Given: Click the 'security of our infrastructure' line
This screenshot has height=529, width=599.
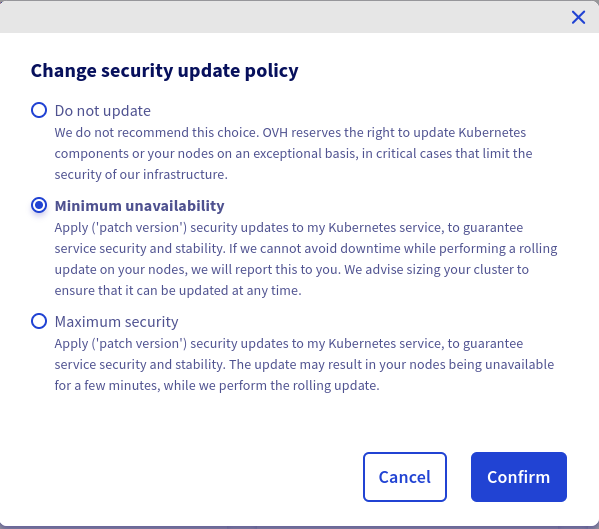Looking at the screenshot, I should [x=141, y=175].
